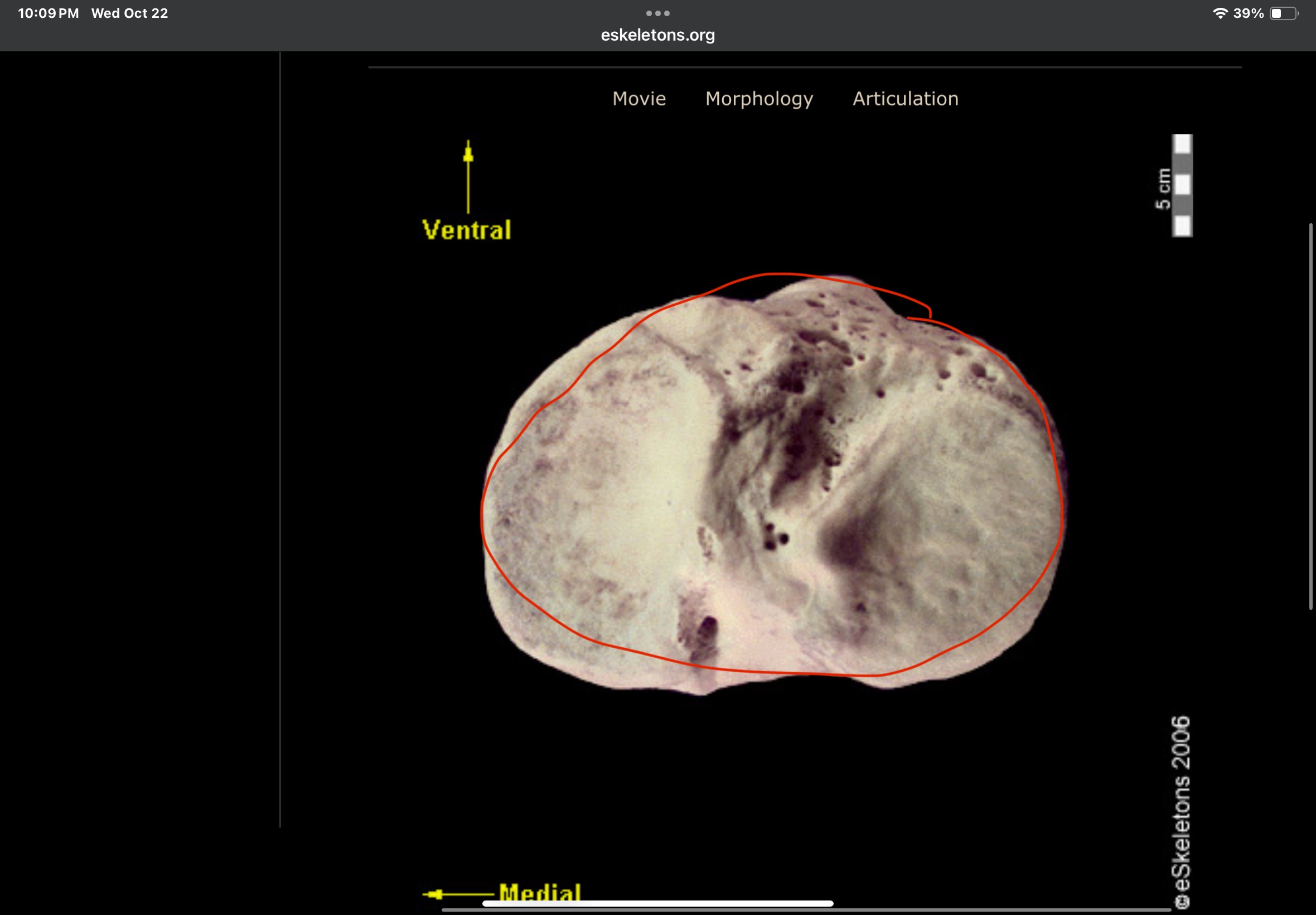This screenshot has height=915, width=1316.
Task: Click the 5 cm scale bar
Action: click(1182, 185)
